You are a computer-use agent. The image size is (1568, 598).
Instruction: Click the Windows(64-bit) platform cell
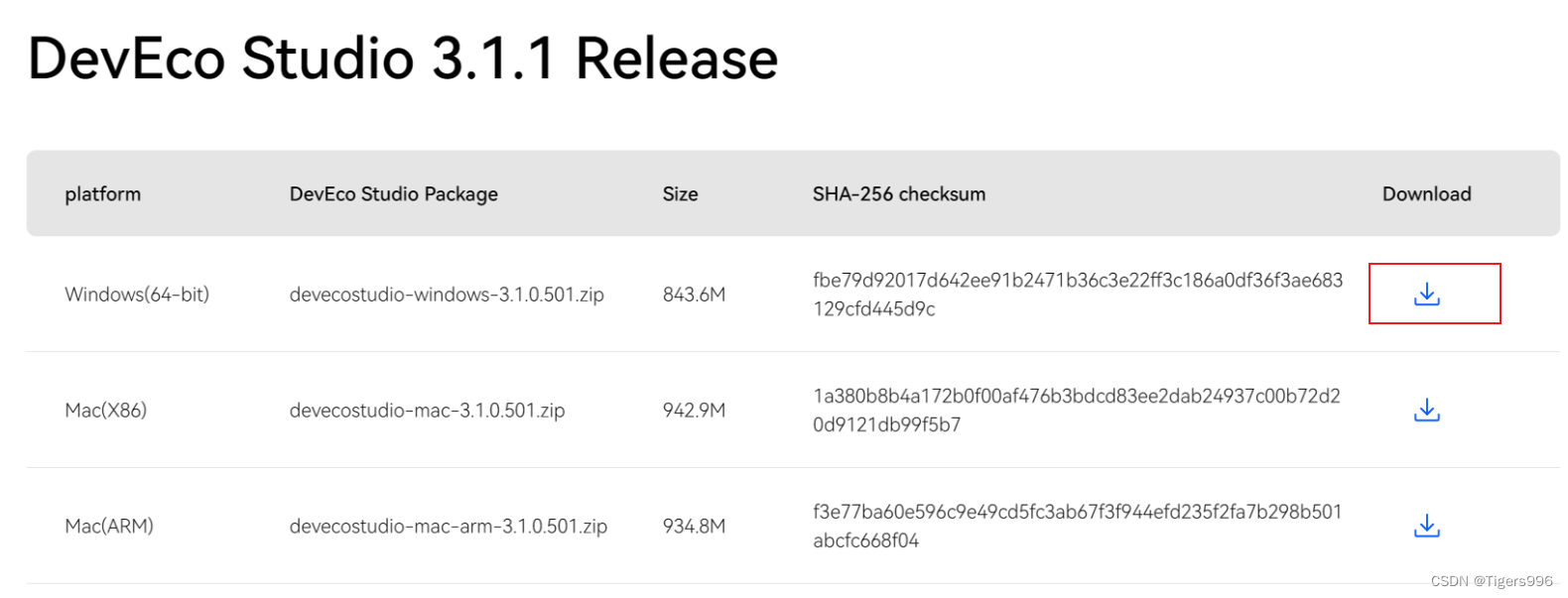pos(137,295)
